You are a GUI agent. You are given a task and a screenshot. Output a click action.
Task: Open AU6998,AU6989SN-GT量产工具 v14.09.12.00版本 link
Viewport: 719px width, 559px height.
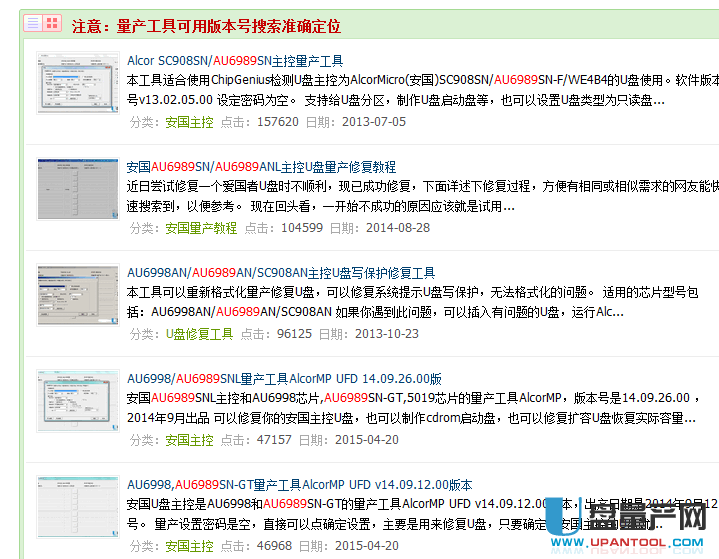(x=300, y=485)
